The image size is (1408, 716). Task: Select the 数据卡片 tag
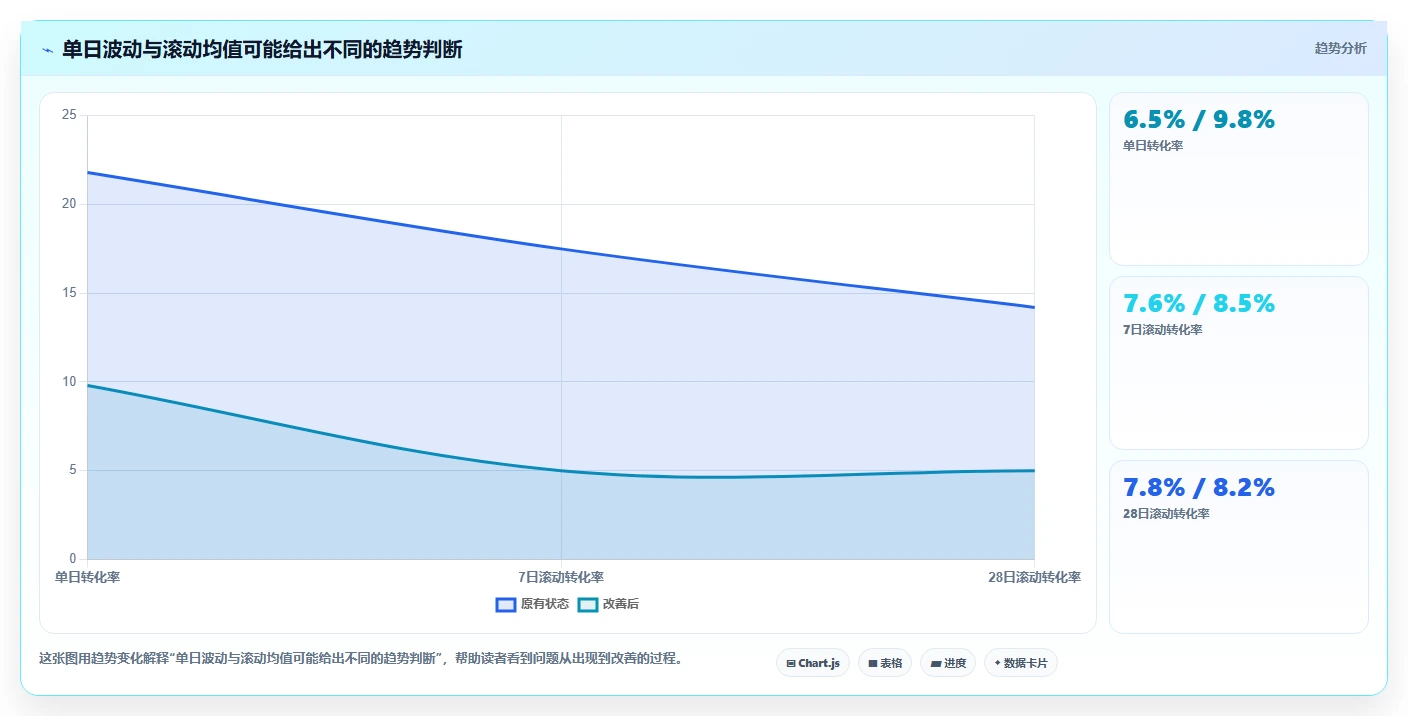point(1021,663)
